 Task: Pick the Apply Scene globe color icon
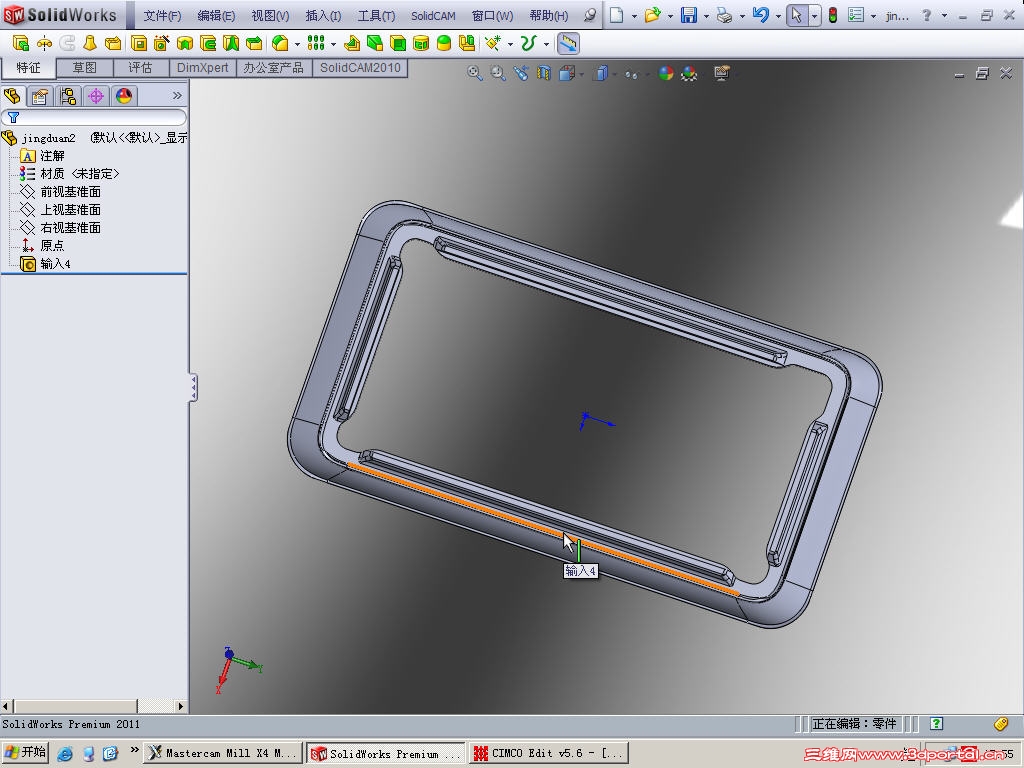pyautogui.click(x=688, y=73)
